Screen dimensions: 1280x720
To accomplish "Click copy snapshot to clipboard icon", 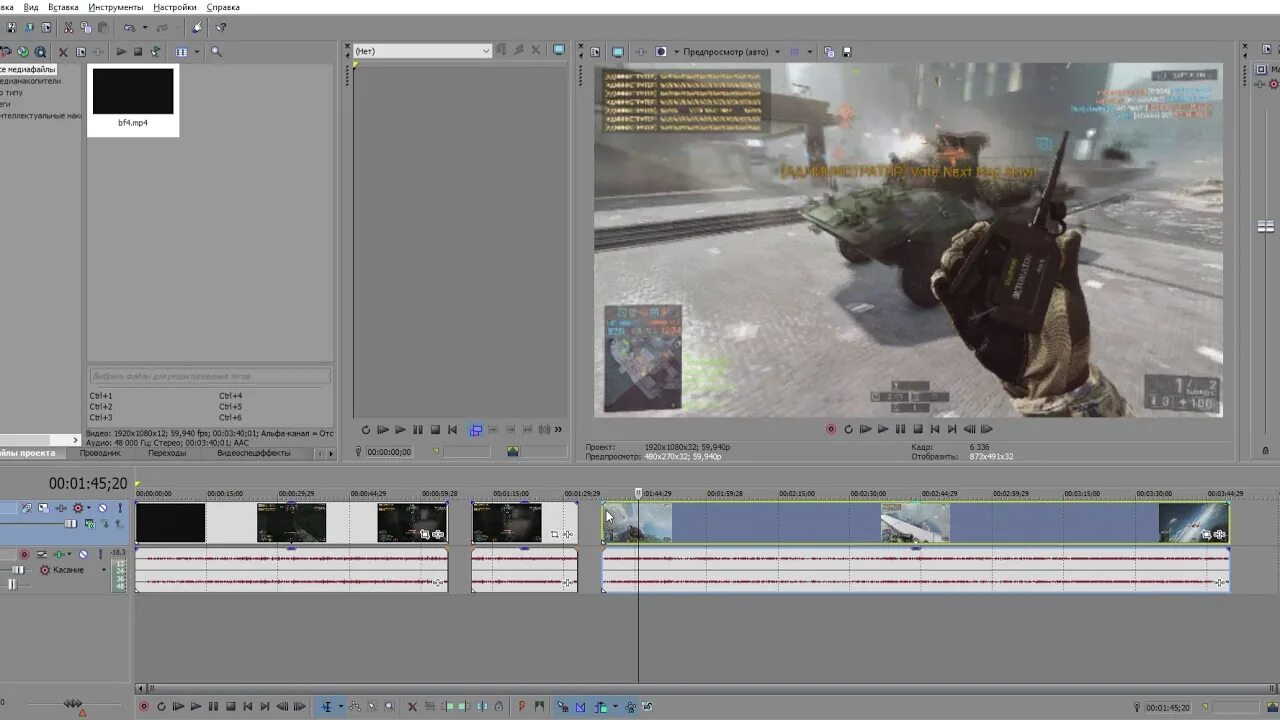I will click(829, 51).
